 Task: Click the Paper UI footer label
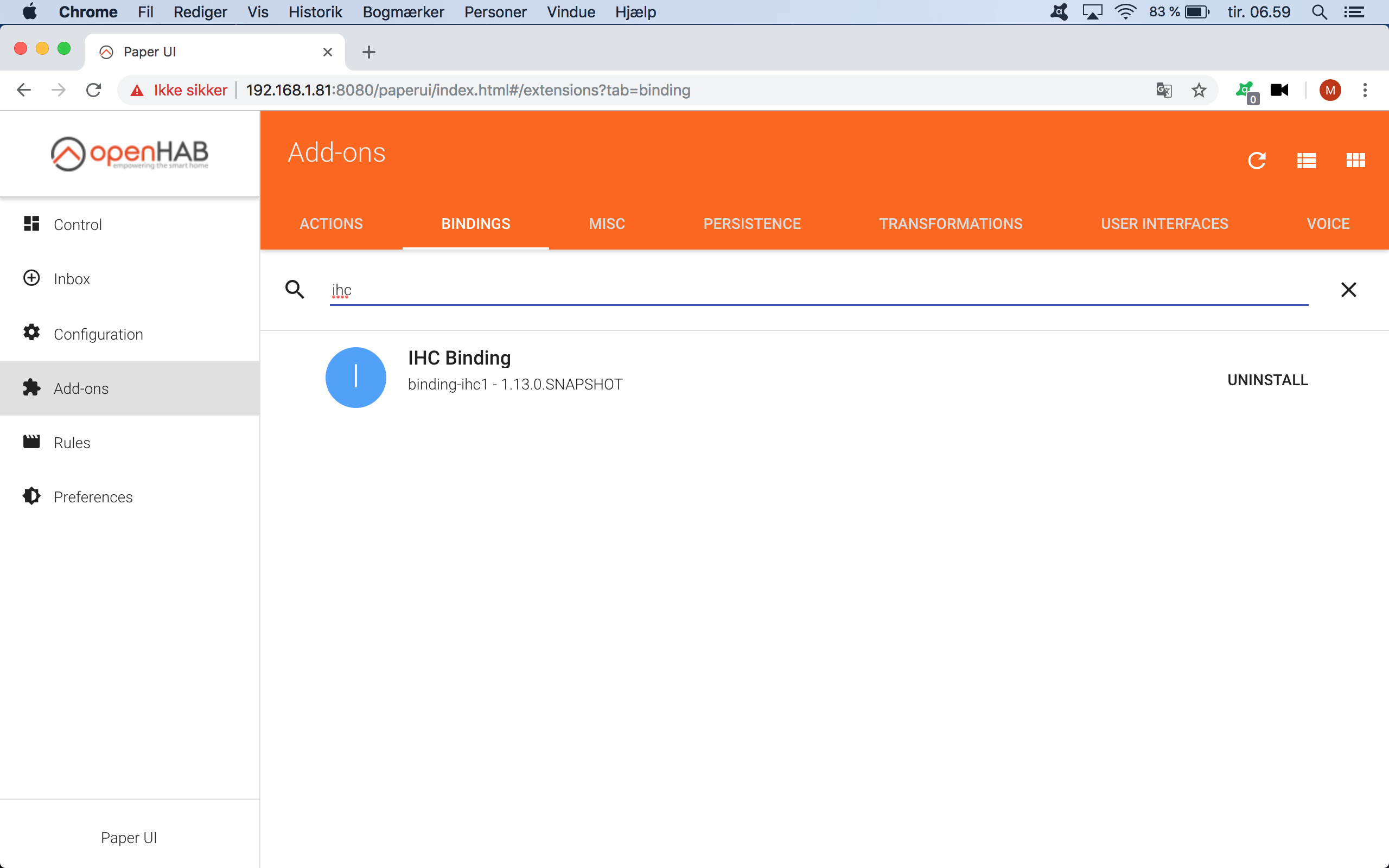(x=129, y=838)
